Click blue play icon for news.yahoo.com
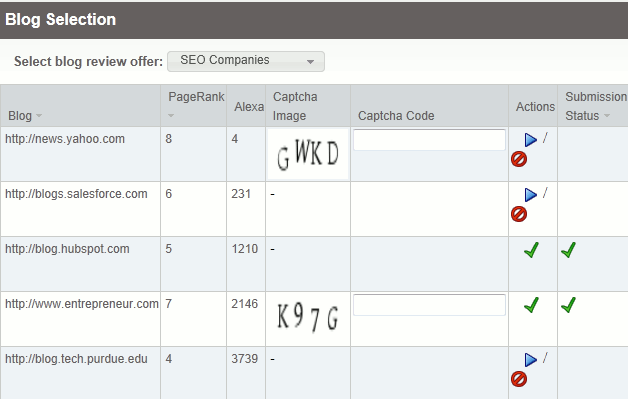 pyautogui.click(x=531, y=140)
